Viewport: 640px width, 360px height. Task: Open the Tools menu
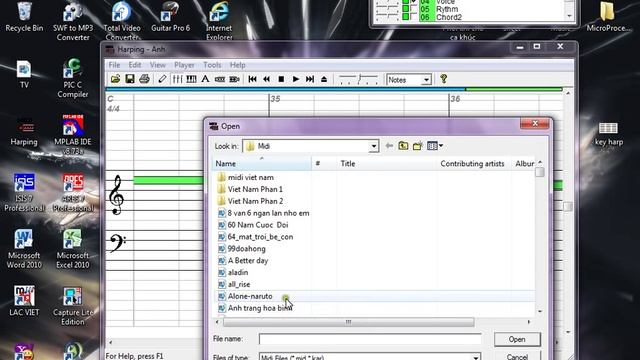pyautogui.click(x=212, y=65)
